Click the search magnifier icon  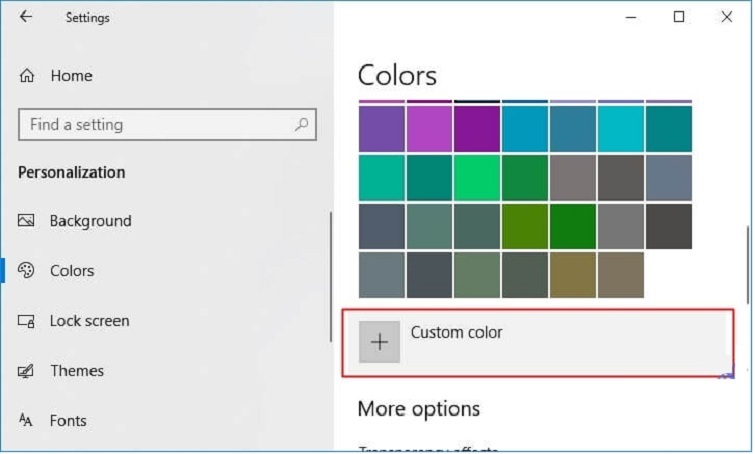point(301,125)
